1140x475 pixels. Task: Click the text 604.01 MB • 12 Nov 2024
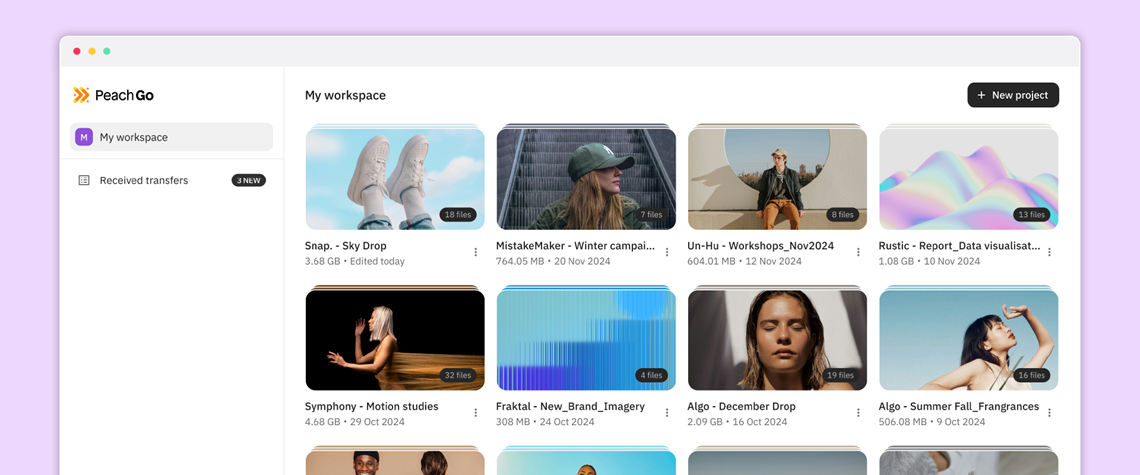pyautogui.click(x=744, y=261)
